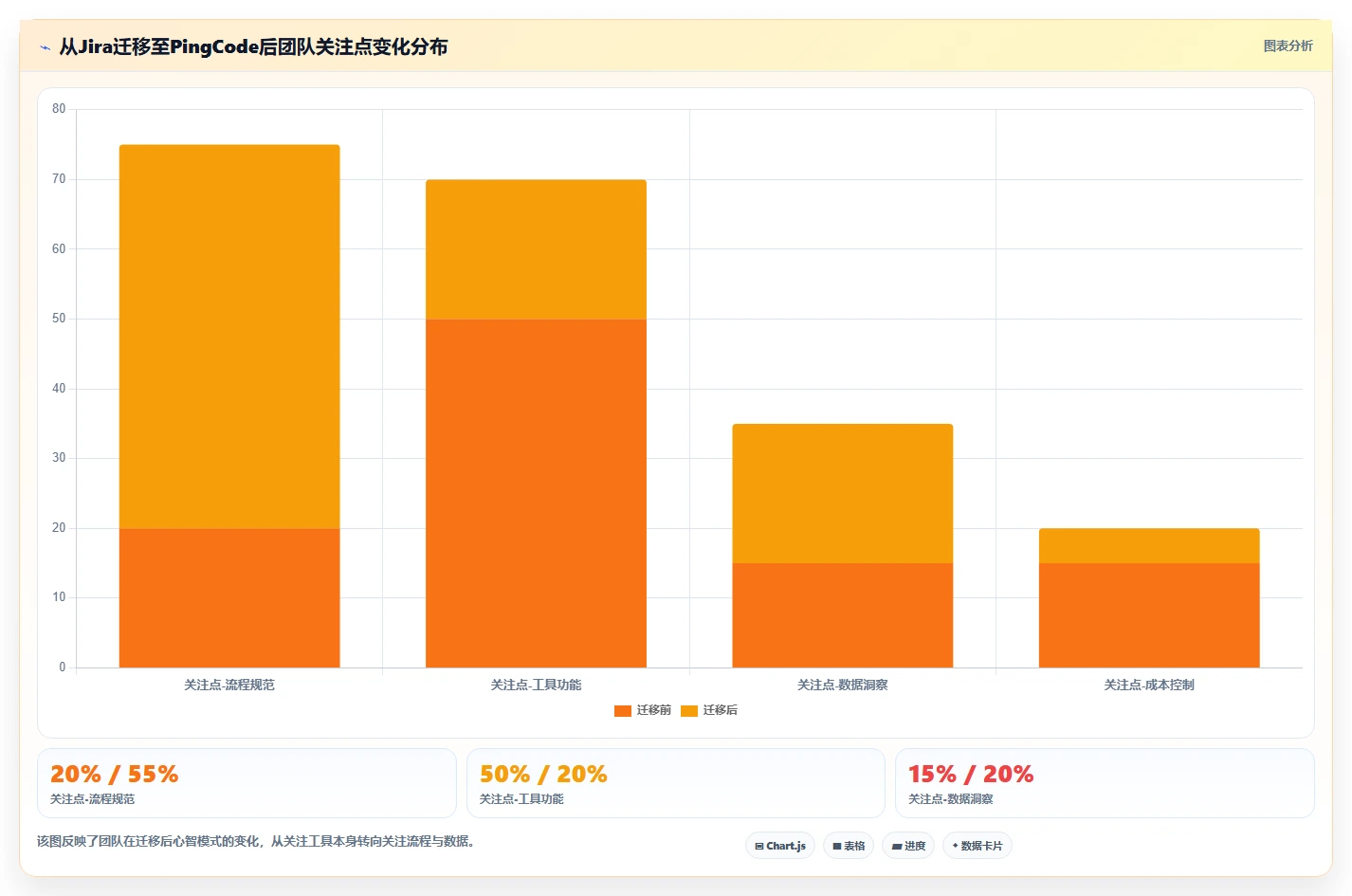Click the 迁移前 segment of the 流程规范 bar

(x=229, y=598)
